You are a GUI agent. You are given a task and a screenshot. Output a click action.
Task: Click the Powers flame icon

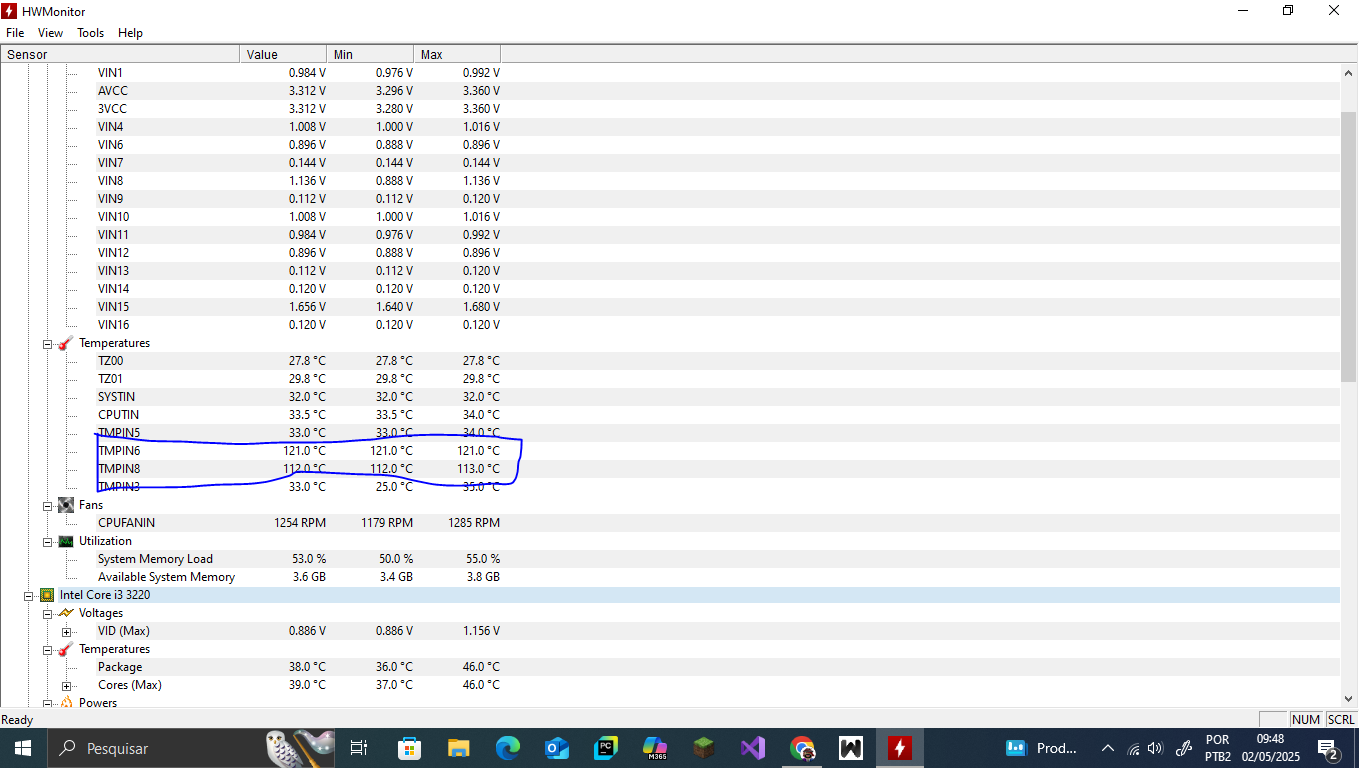(x=66, y=703)
